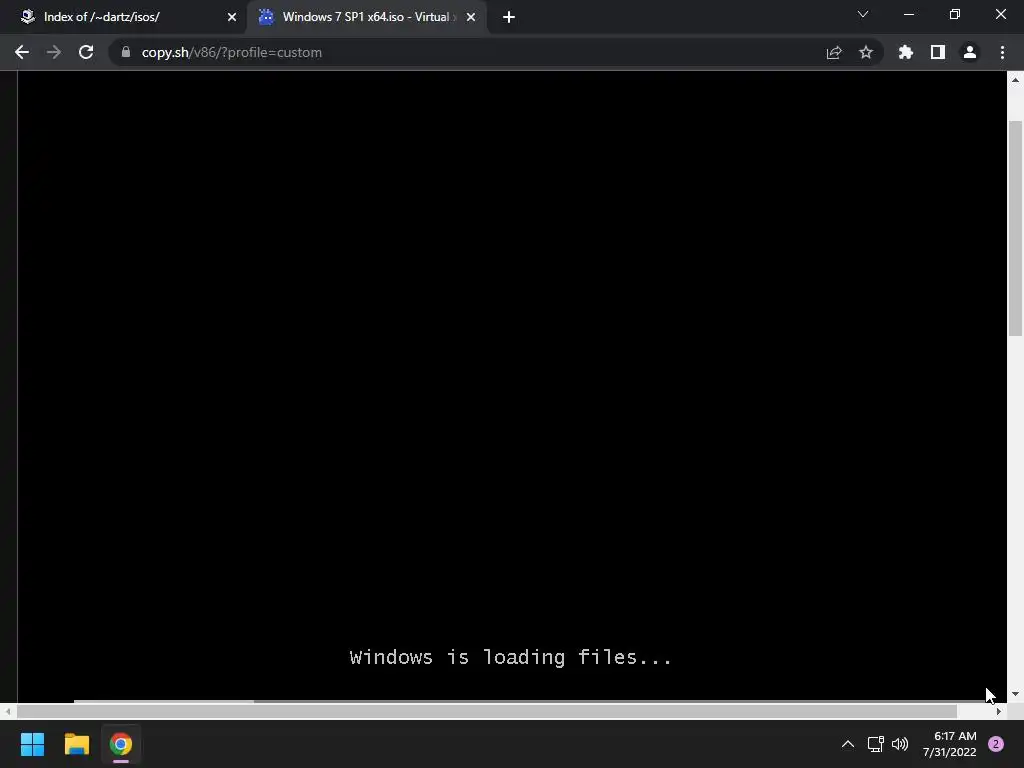This screenshot has width=1024, height=768.
Task: Click the Chrome taskbar icon
Action: pyautogui.click(x=121, y=744)
